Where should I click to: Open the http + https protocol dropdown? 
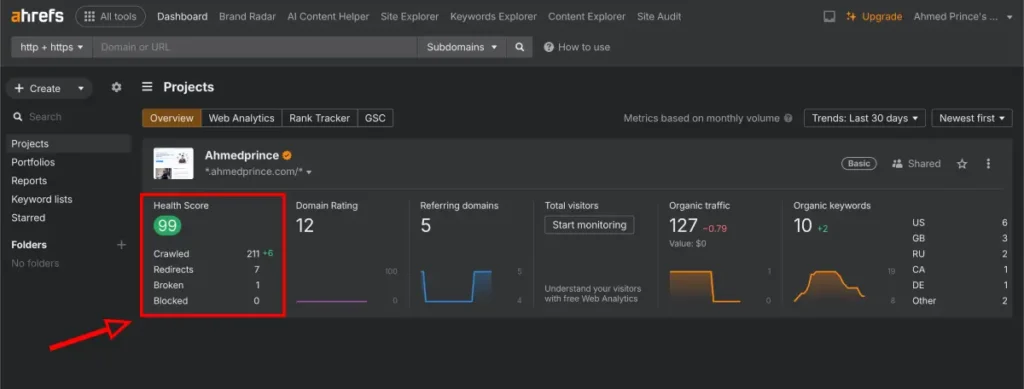click(x=52, y=47)
